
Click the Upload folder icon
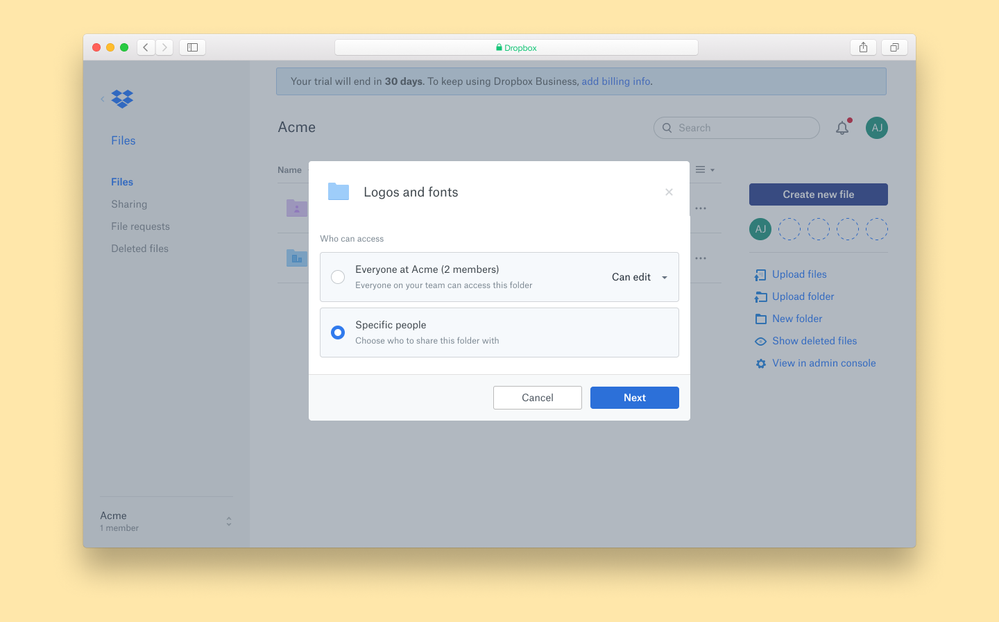[760, 296]
